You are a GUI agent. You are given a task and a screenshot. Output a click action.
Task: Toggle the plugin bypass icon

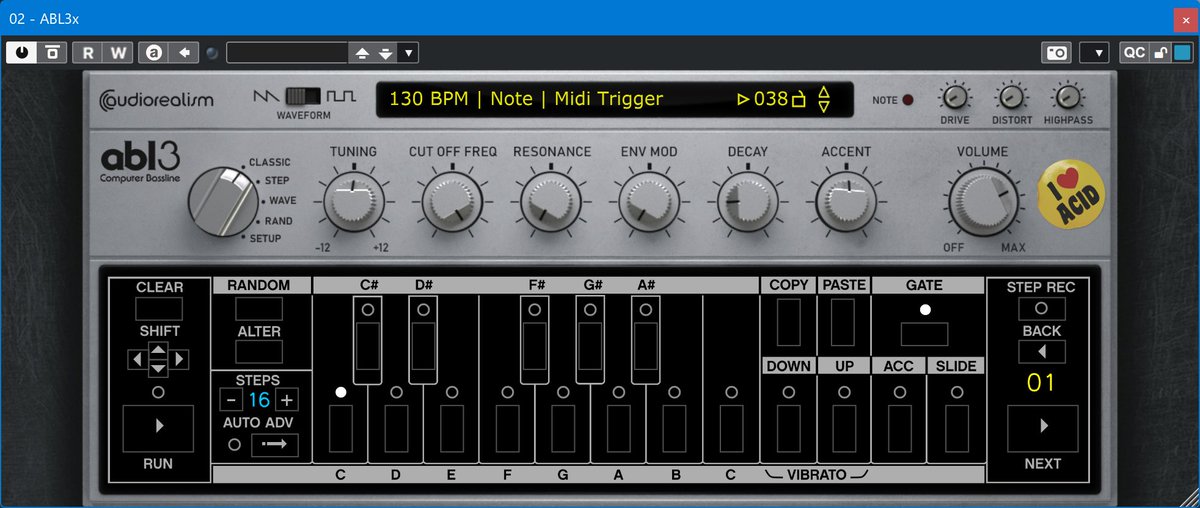[52, 53]
